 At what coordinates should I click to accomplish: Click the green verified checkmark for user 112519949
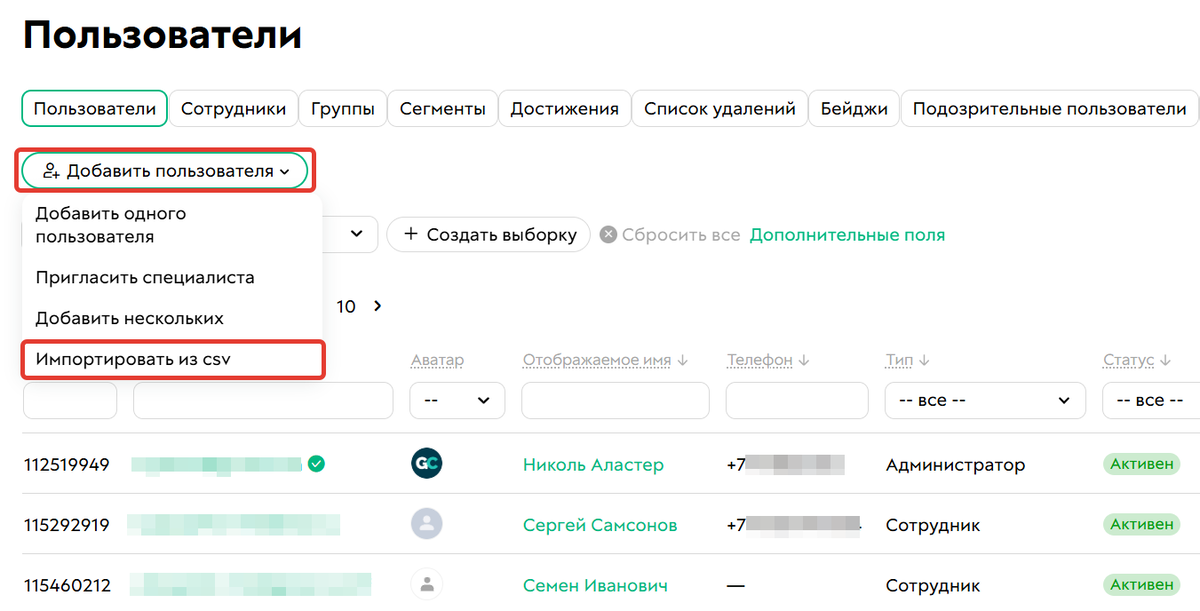pos(317,464)
